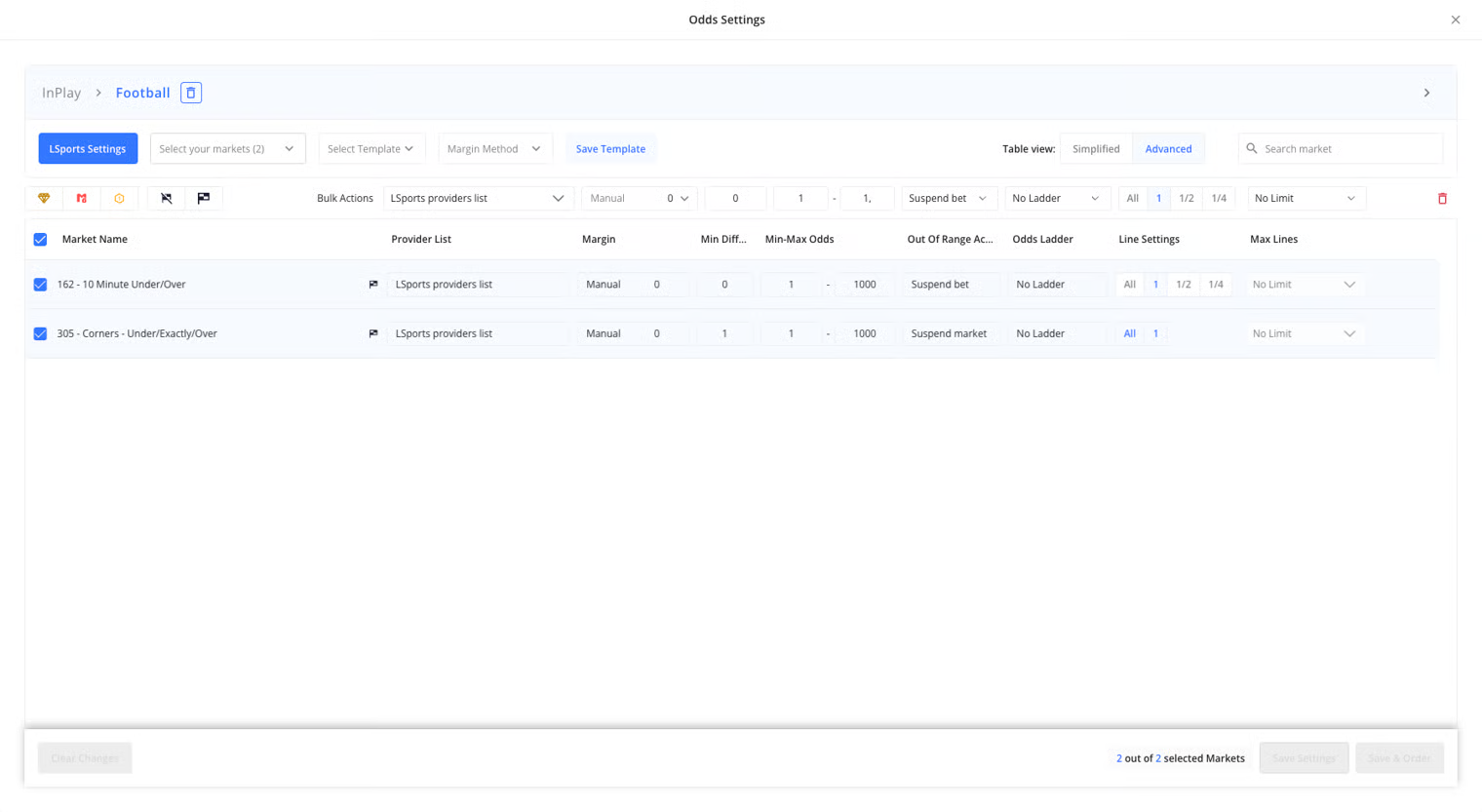Click the LSports Settings button
Image resolution: width=1482 pixels, height=812 pixels.
88,149
